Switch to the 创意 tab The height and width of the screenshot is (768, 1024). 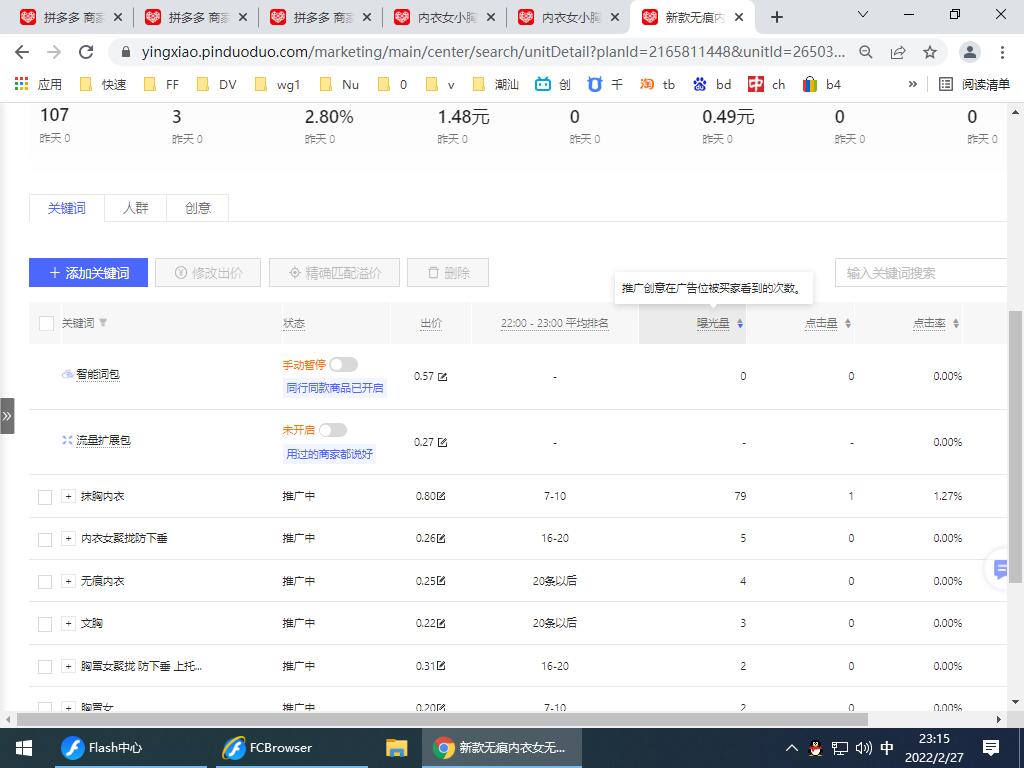[197, 208]
